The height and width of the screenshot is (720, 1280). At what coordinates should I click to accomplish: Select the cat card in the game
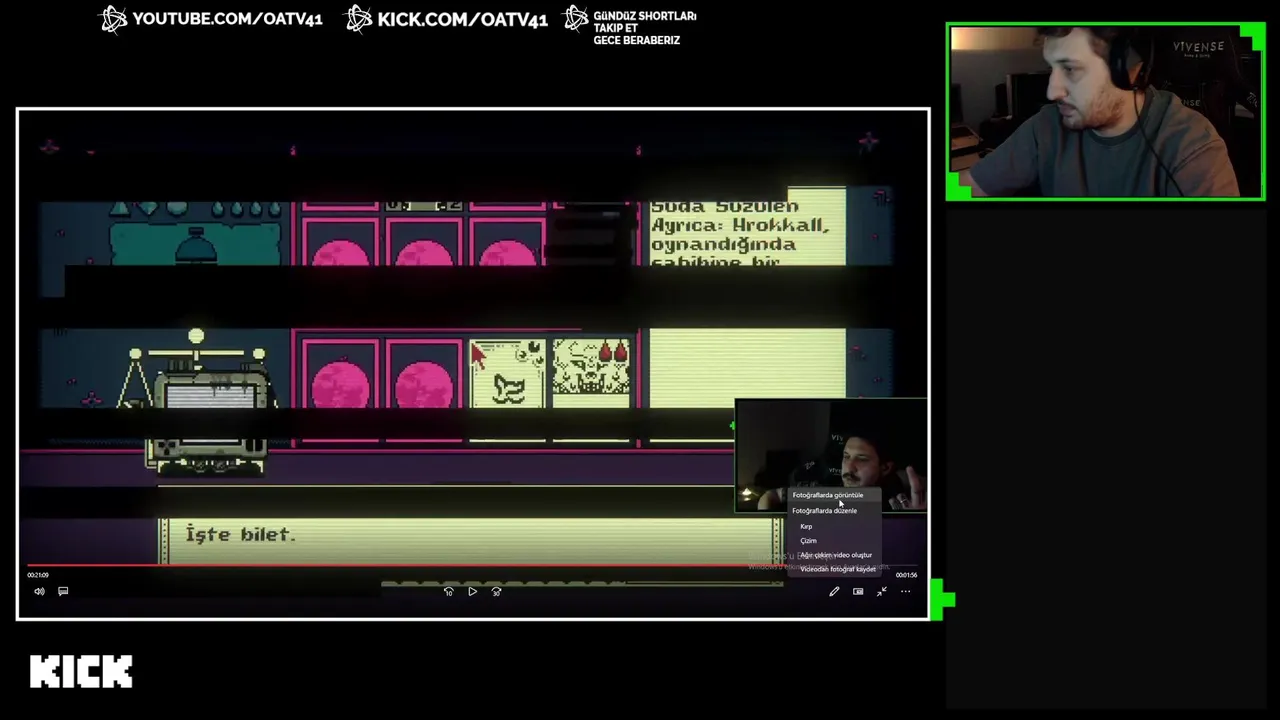(508, 373)
